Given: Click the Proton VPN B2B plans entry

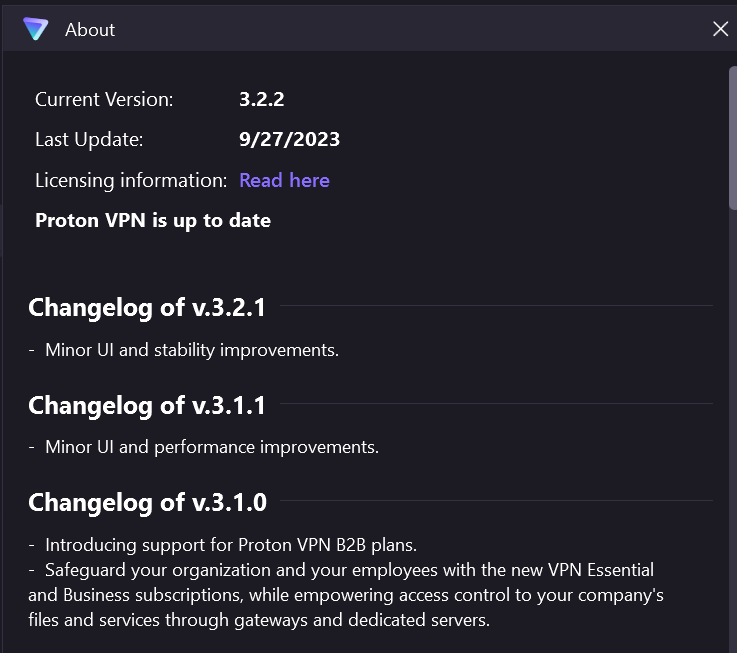Looking at the screenshot, I should pos(230,545).
